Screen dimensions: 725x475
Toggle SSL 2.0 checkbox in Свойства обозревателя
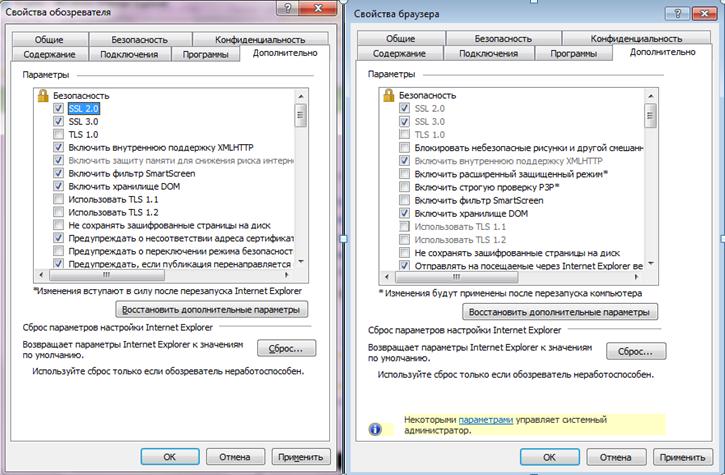(x=58, y=108)
